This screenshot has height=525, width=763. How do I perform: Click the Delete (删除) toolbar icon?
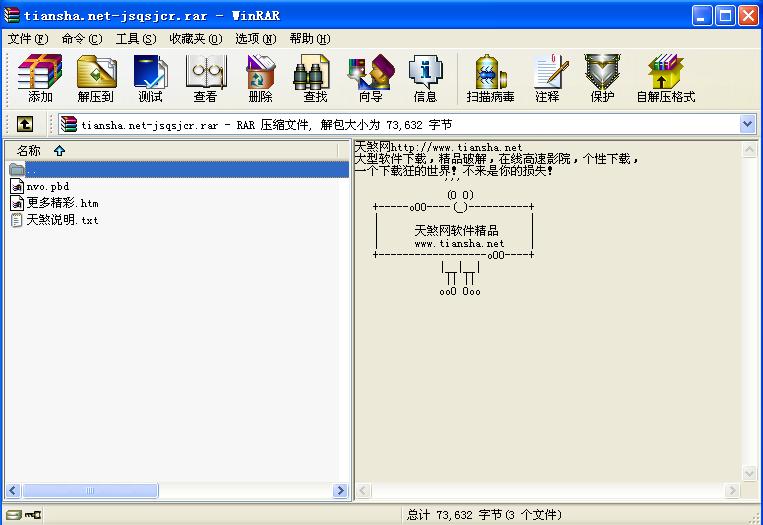[x=260, y=71]
